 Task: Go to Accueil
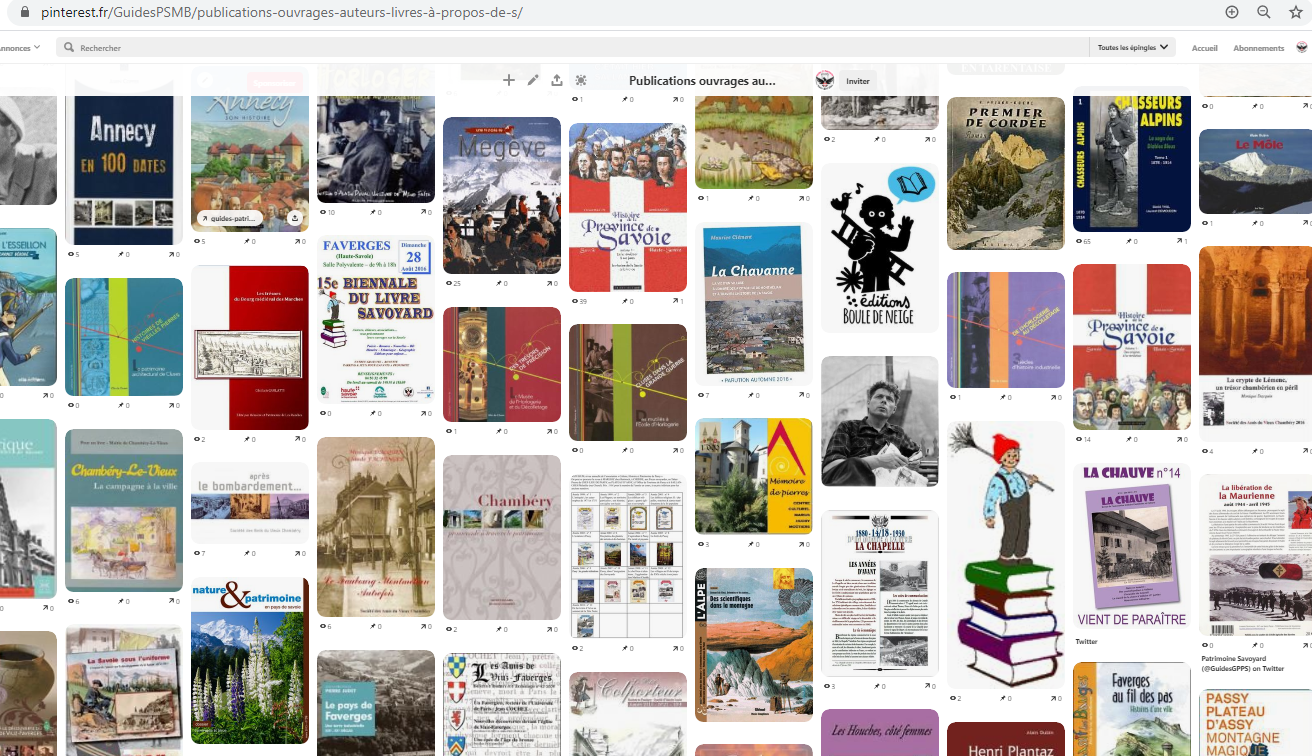(1205, 48)
